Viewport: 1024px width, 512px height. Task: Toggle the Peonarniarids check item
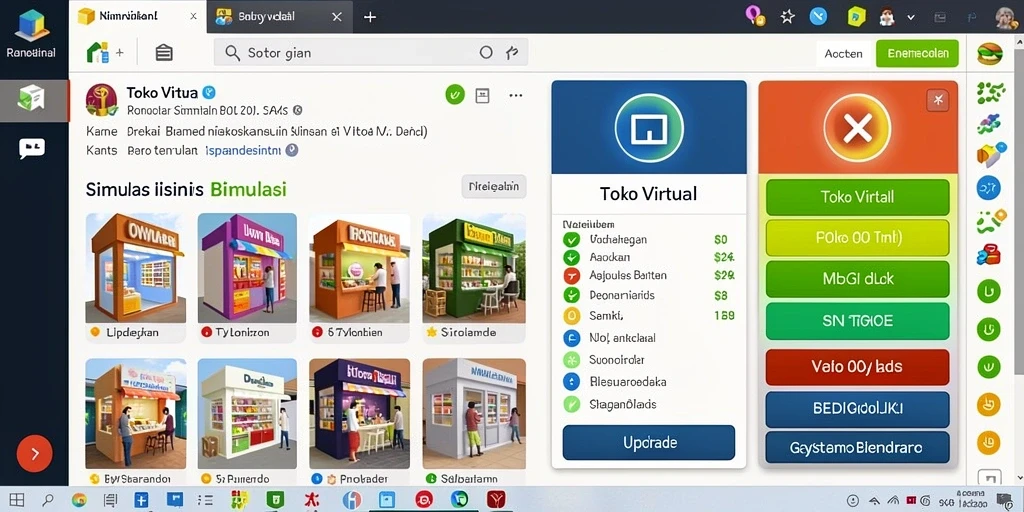tap(571, 295)
